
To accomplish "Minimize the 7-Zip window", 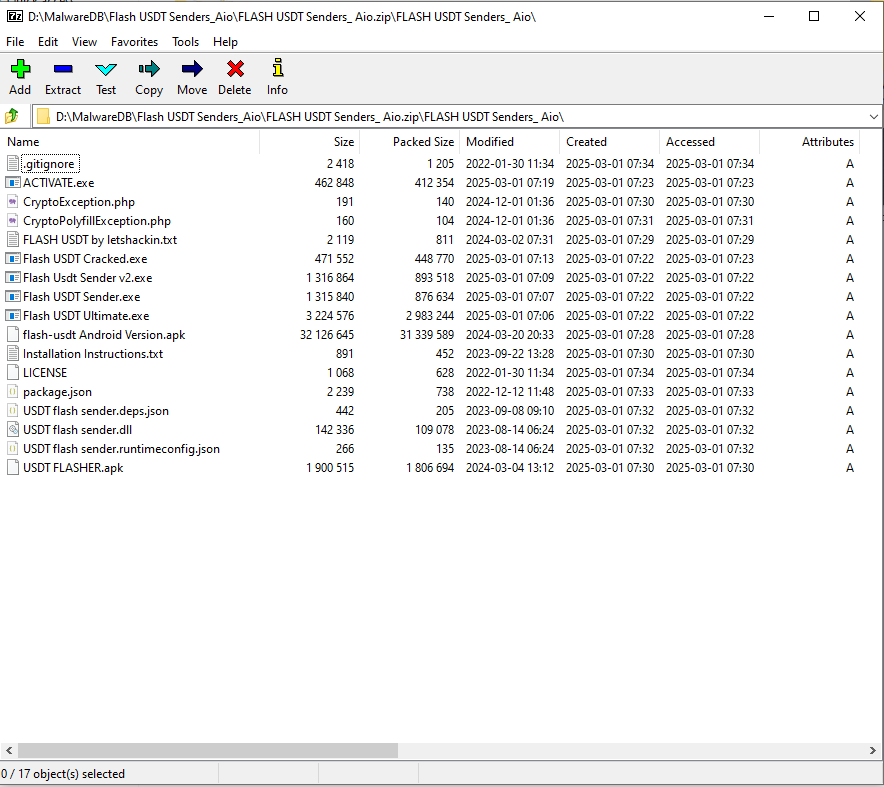I will pyautogui.click(x=768, y=16).
